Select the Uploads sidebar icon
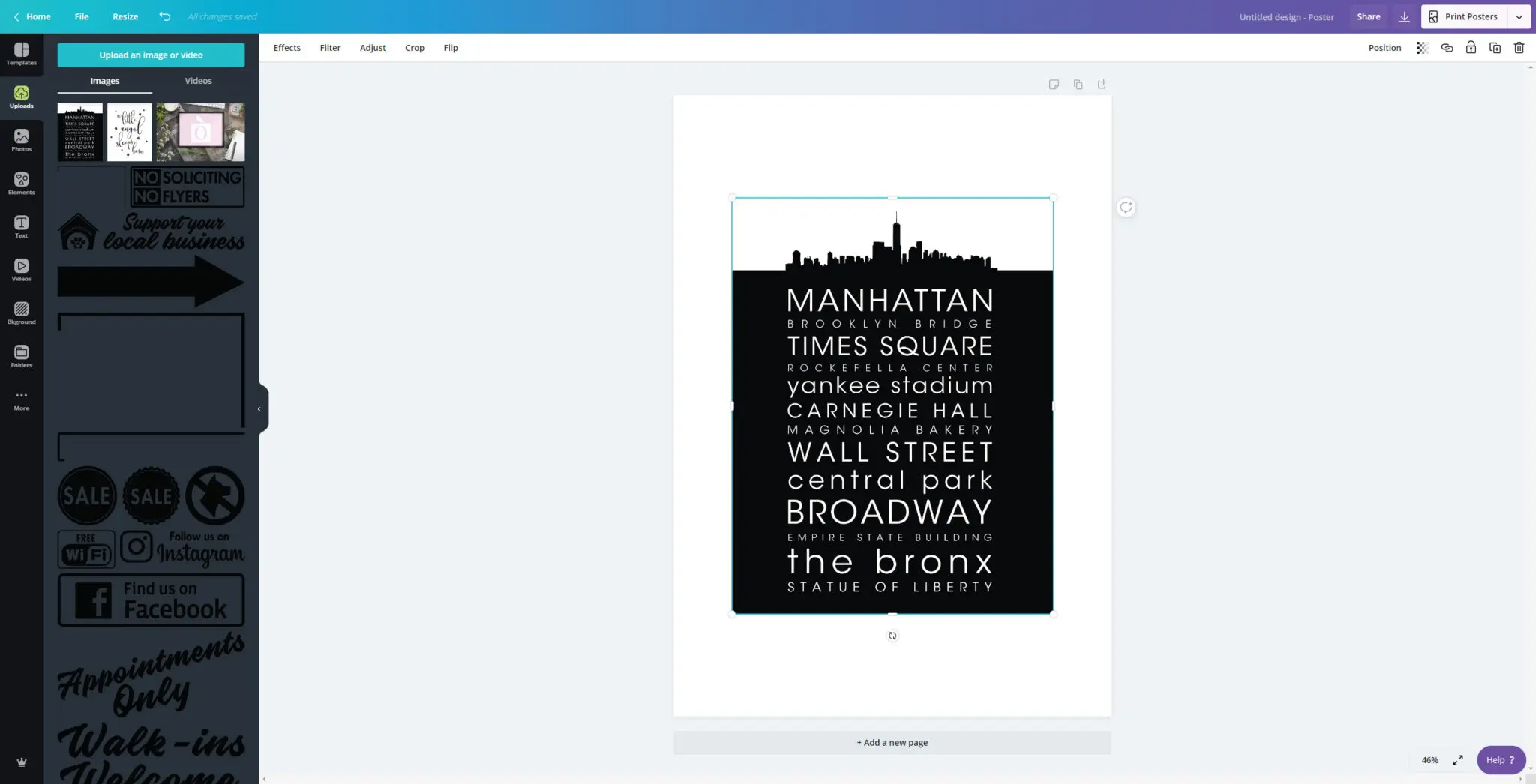Screen dimensions: 1536x784 (21, 97)
